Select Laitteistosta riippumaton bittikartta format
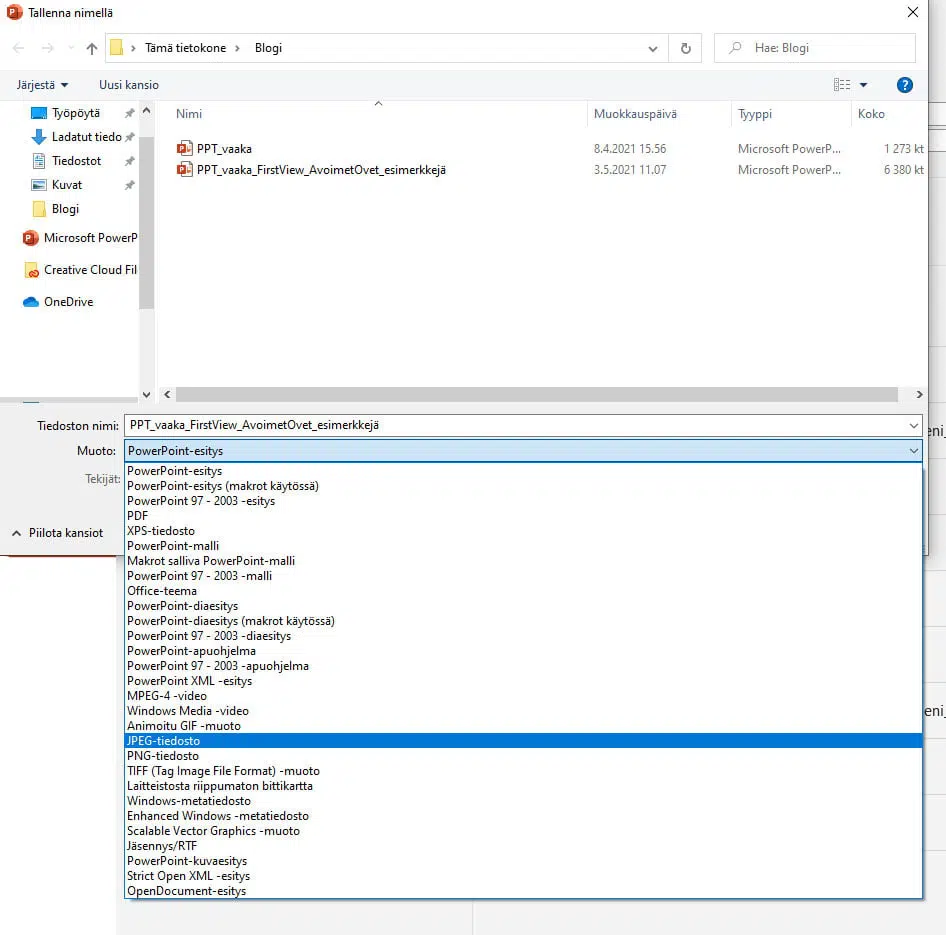The image size is (946, 935). coord(523,787)
